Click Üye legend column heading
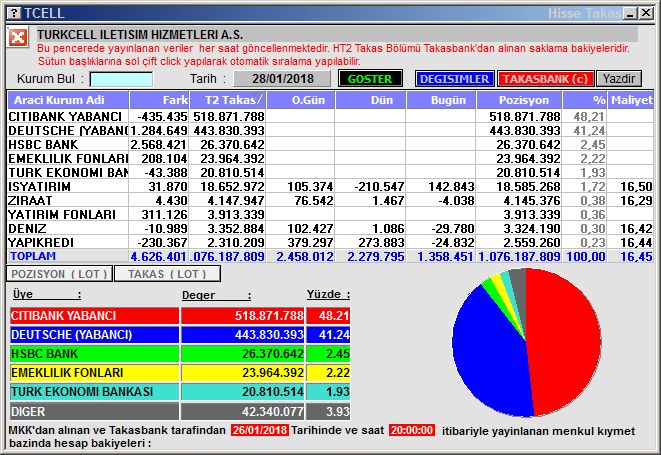Image resolution: width=661 pixels, height=455 pixels. point(47,294)
